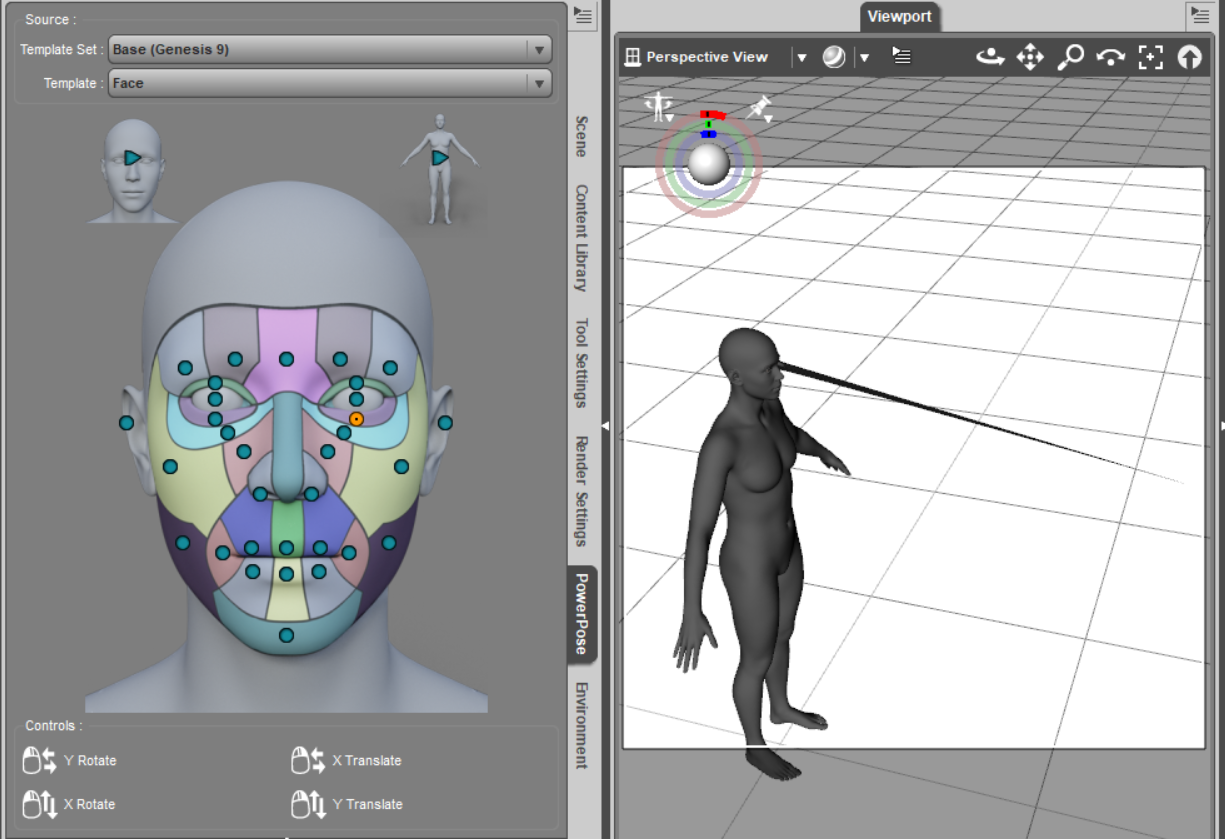The height and width of the screenshot is (839, 1225).
Task: Click the Frame selection bracket icon
Action: (1151, 57)
